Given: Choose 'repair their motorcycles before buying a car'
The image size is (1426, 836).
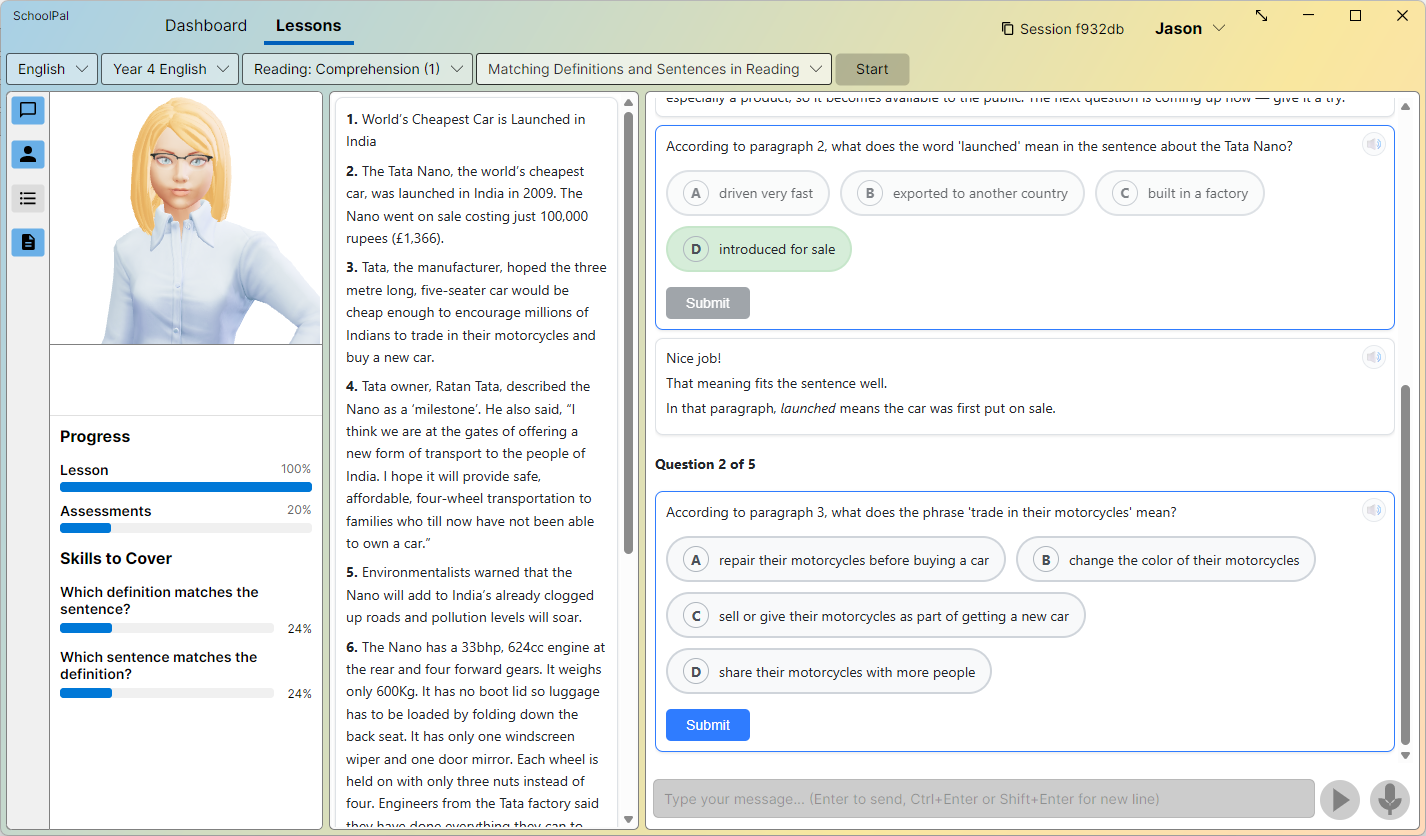Looking at the screenshot, I should click(x=836, y=560).
